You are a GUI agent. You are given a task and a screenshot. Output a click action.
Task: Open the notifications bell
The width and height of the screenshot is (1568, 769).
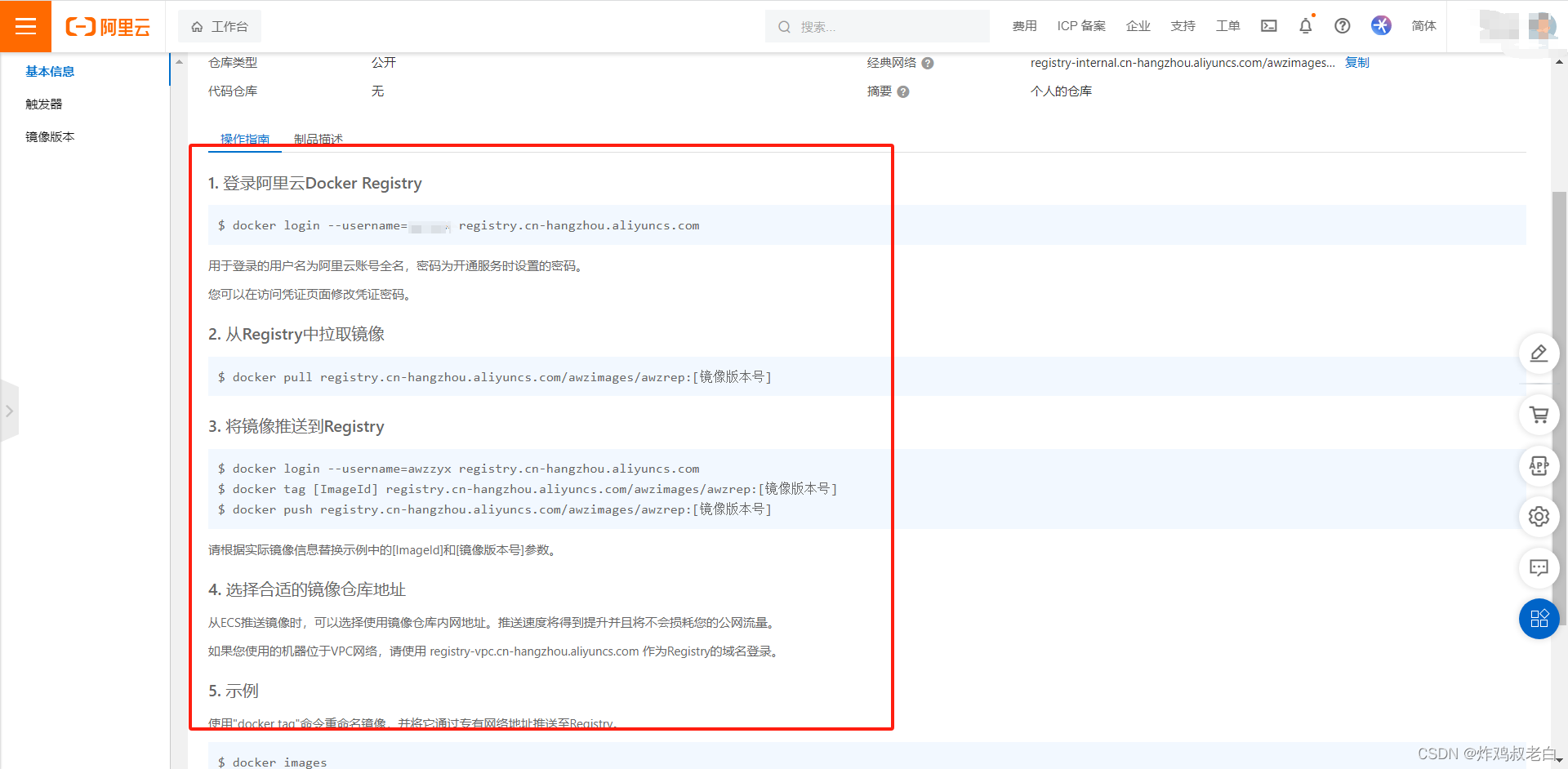[1305, 26]
